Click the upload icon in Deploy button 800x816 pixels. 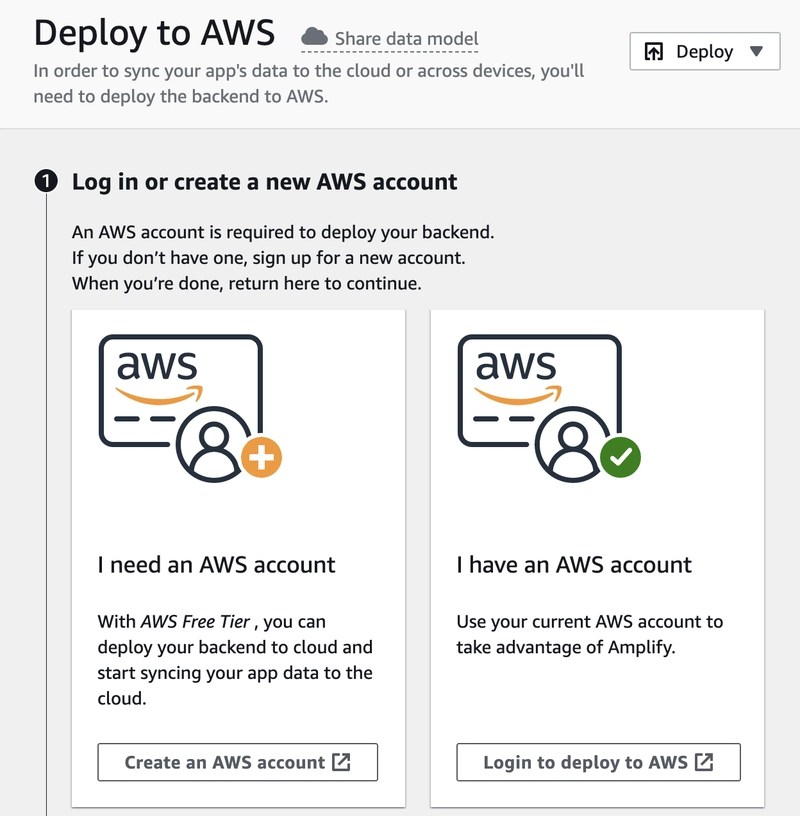[654, 52]
